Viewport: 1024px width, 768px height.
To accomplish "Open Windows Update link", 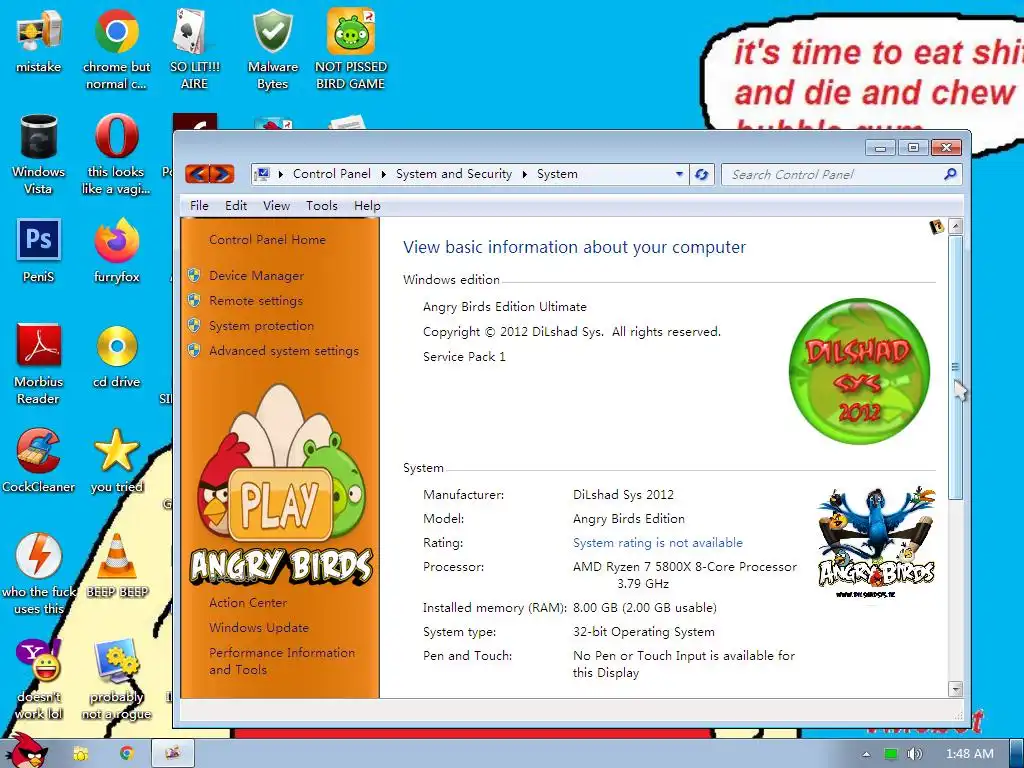I will [x=259, y=628].
